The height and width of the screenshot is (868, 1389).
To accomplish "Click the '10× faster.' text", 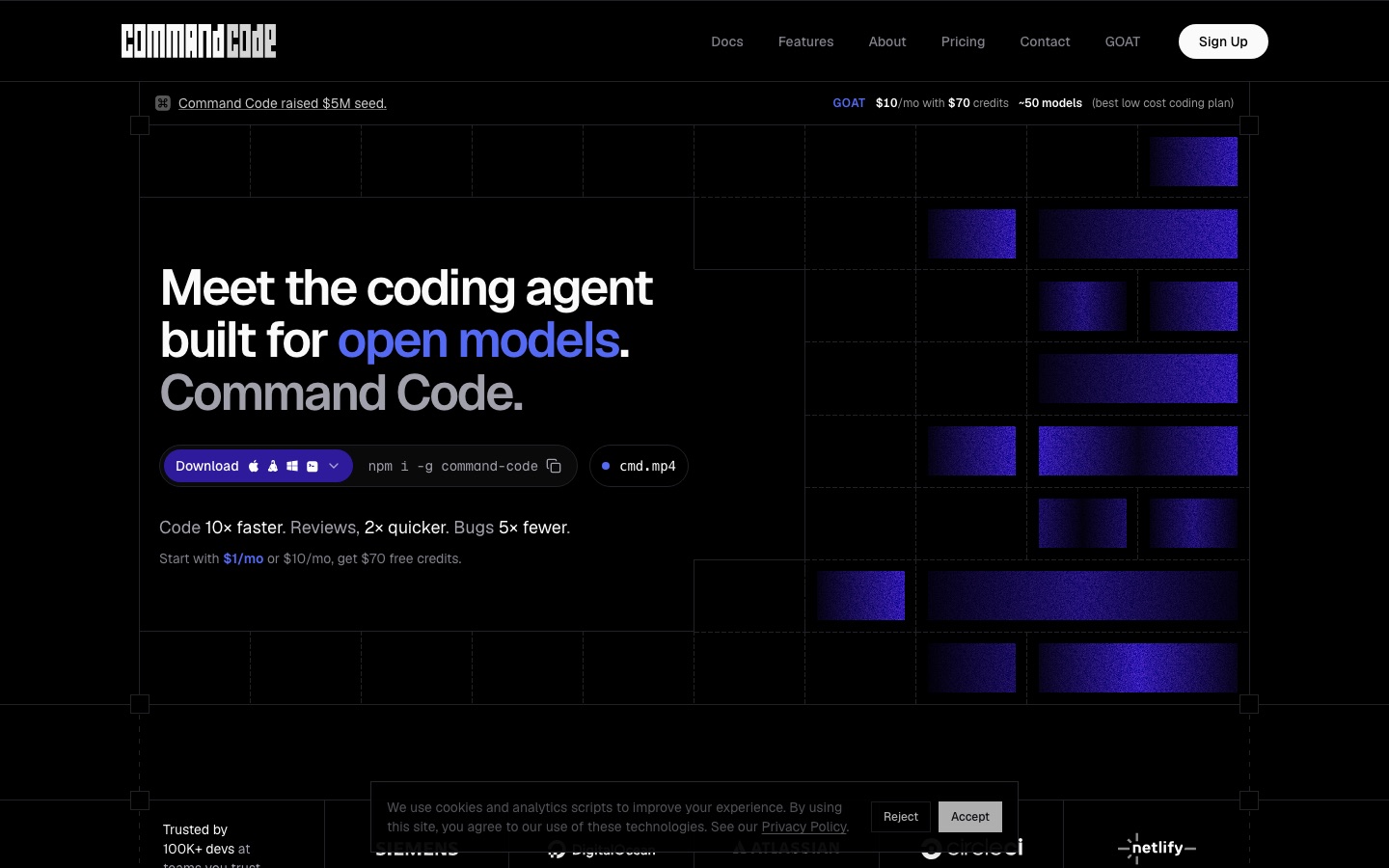I will [245, 528].
